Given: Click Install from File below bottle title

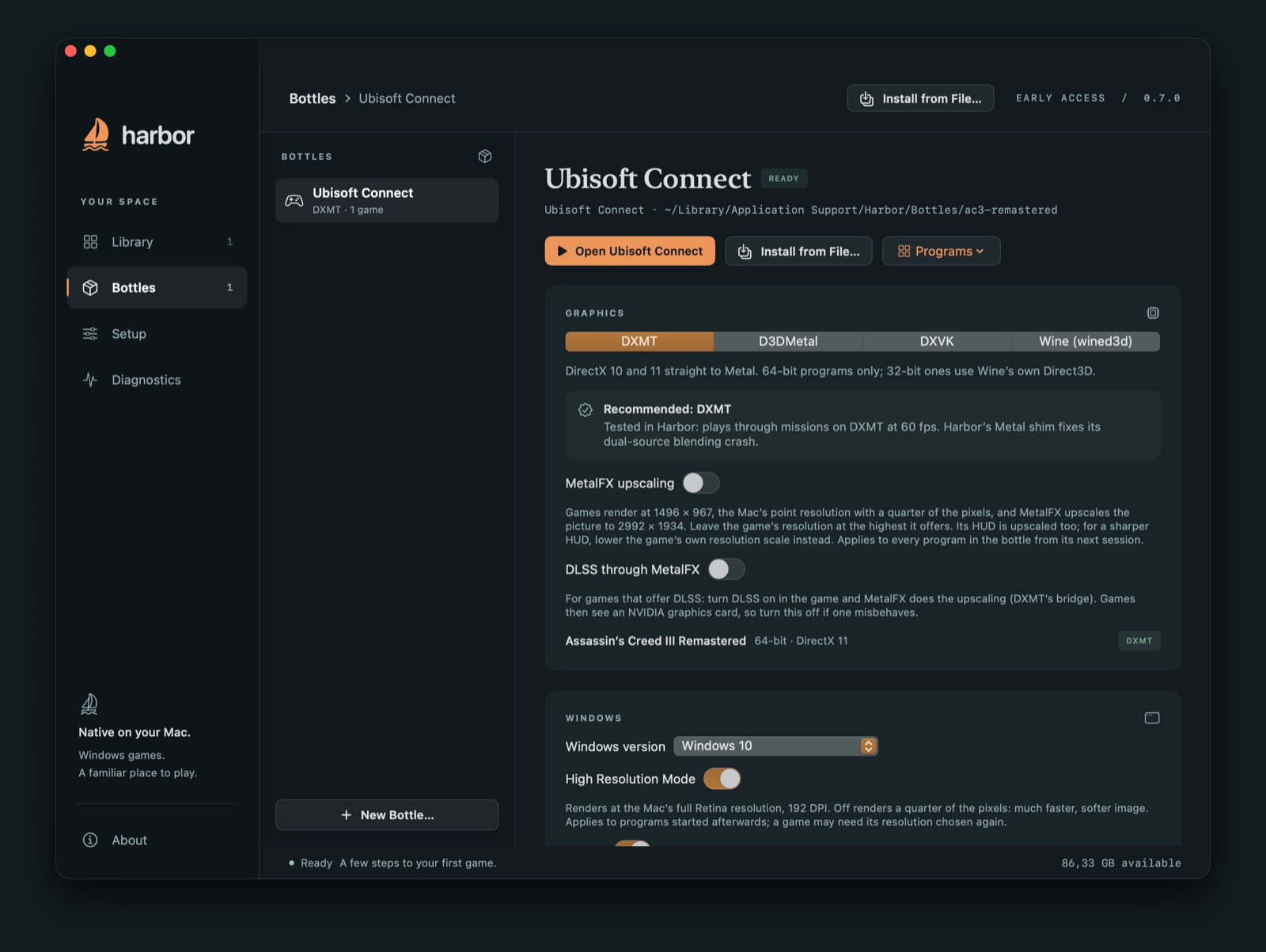Looking at the screenshot, I should [798, 251].
